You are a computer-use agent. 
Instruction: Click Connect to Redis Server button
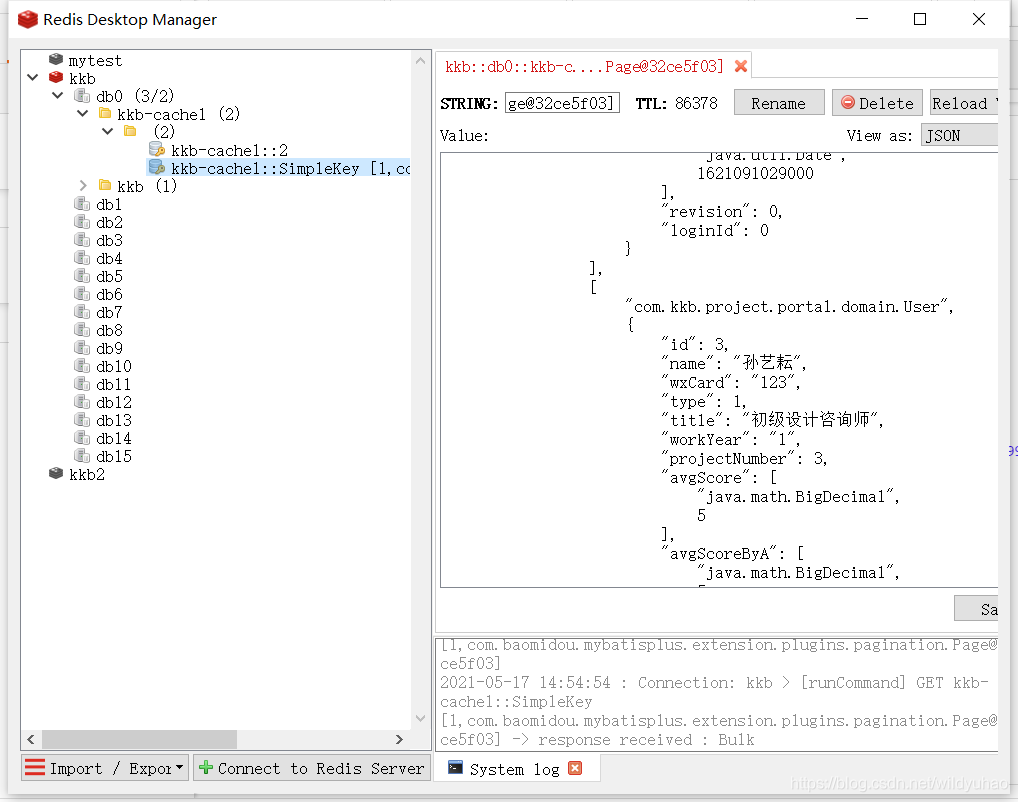point(311,768)
